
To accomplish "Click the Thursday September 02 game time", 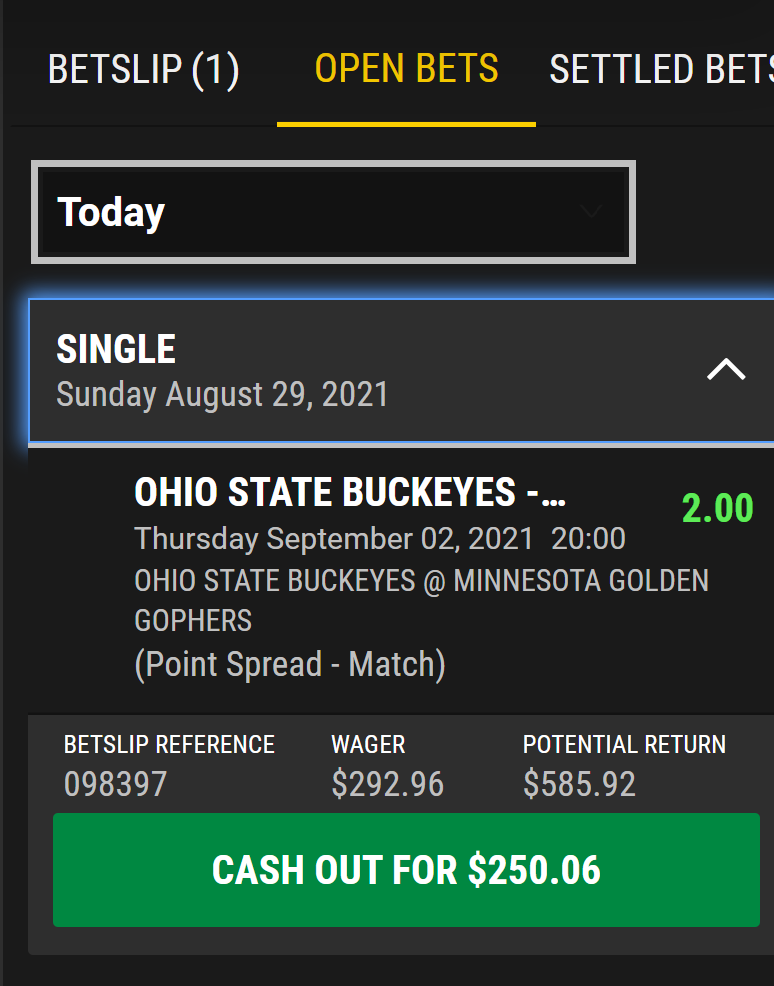I will [380, 539].
